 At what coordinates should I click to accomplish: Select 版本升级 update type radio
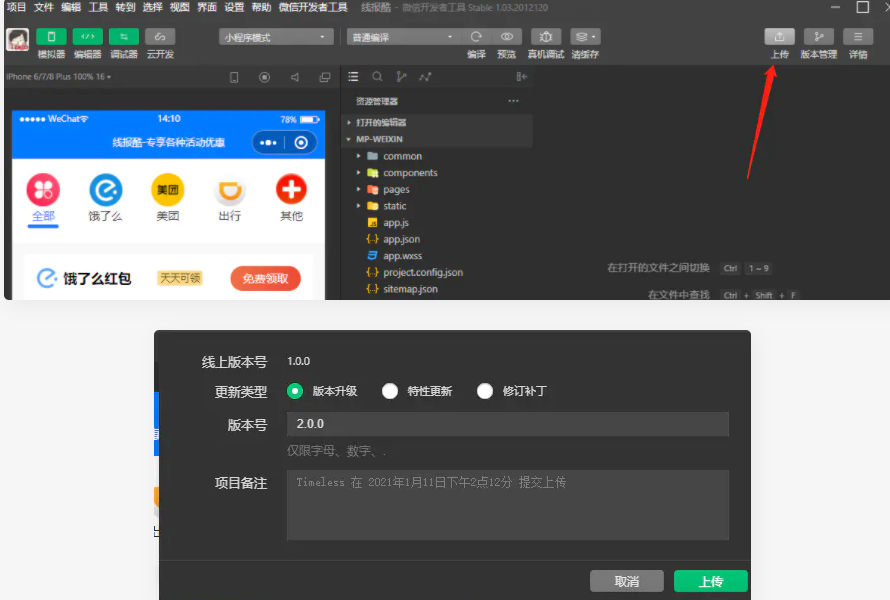(x=295, y=391)
